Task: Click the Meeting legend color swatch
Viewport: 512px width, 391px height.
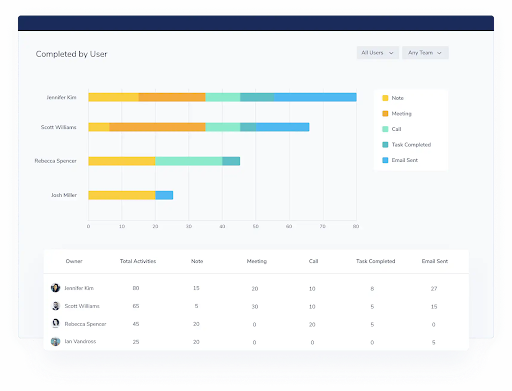Action: tap(385, 114)
